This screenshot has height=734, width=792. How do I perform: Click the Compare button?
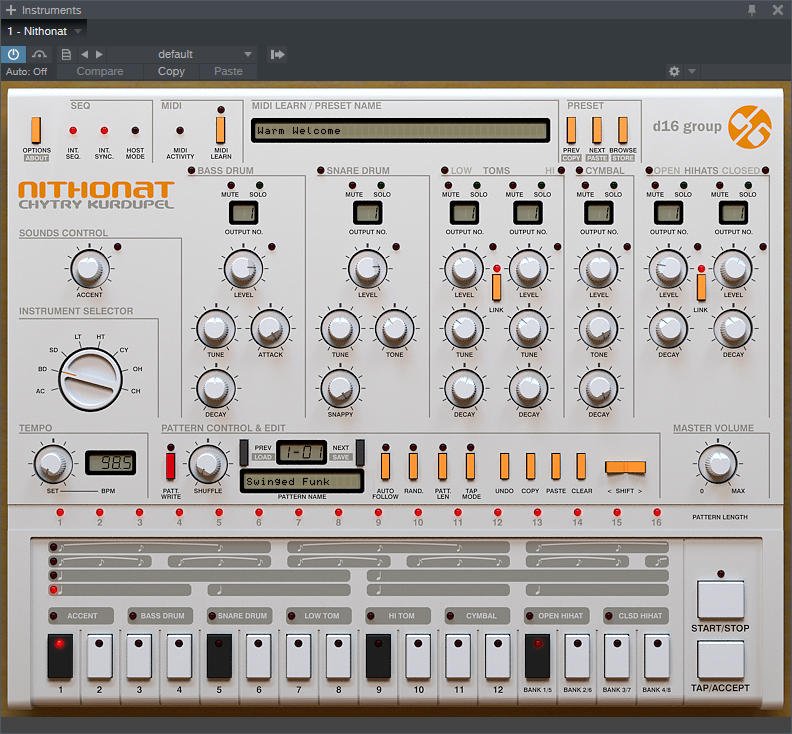[100, 71]
